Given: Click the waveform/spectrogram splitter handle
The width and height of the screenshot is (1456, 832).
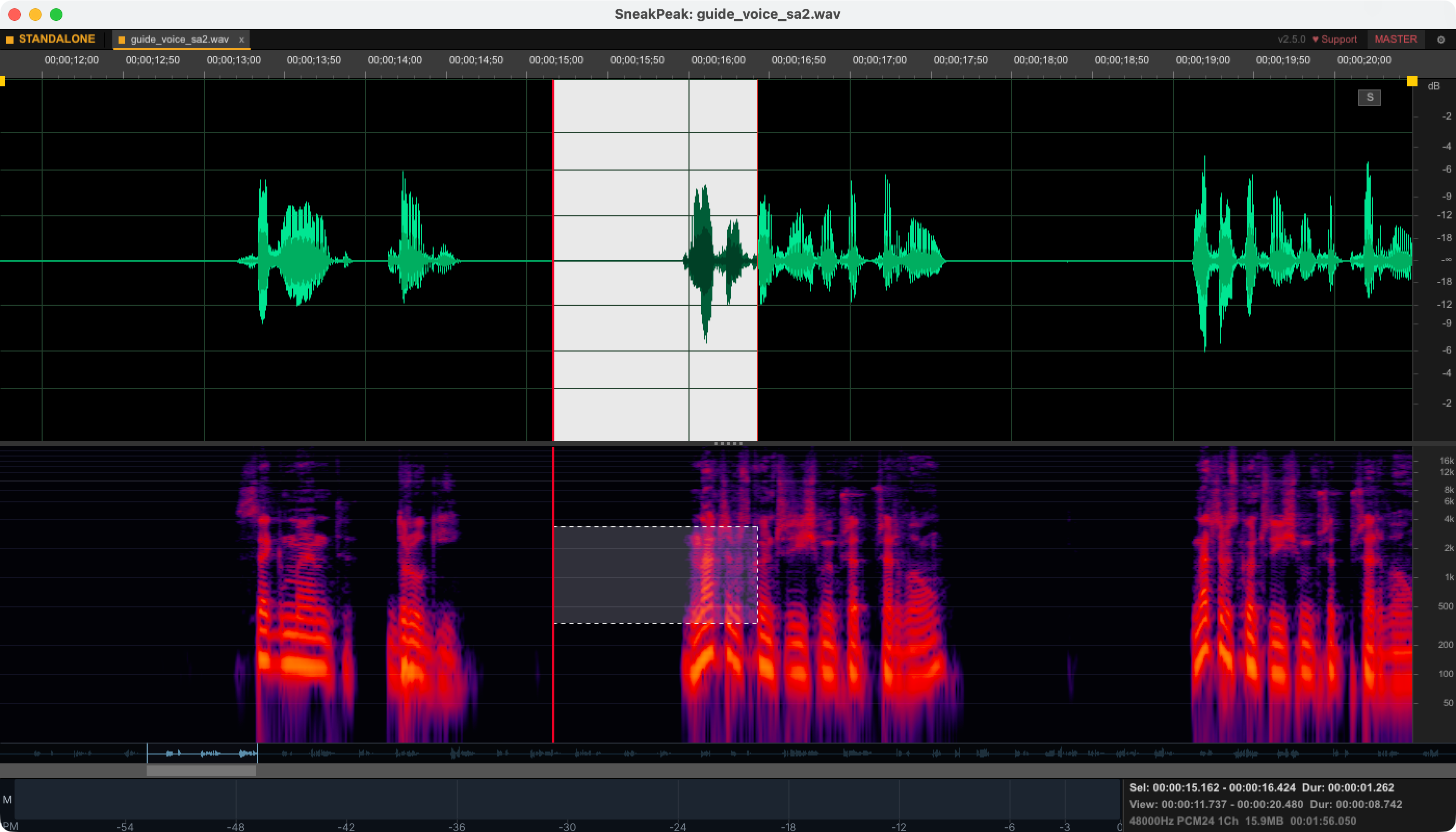Looking at the screenshot, I should coord(728,444).
